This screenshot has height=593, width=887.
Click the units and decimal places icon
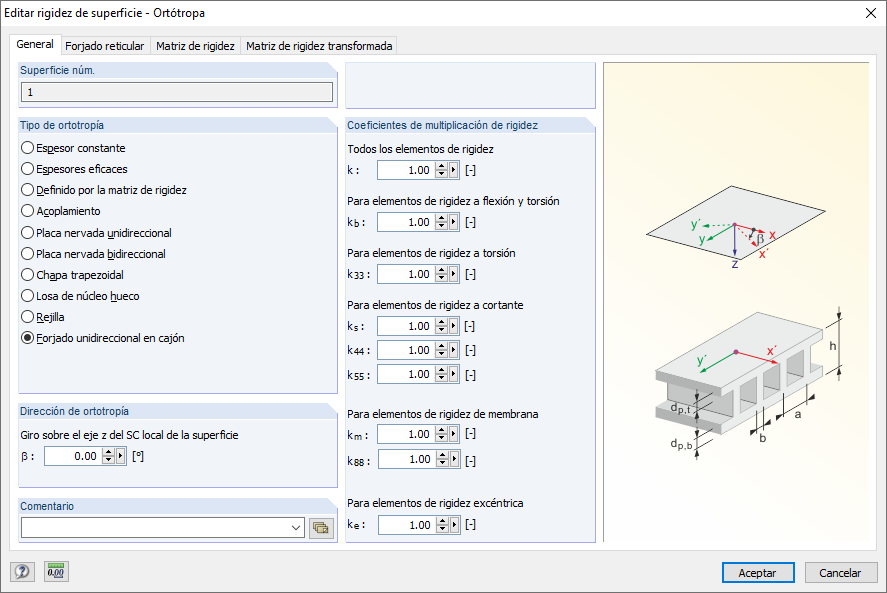55,571
